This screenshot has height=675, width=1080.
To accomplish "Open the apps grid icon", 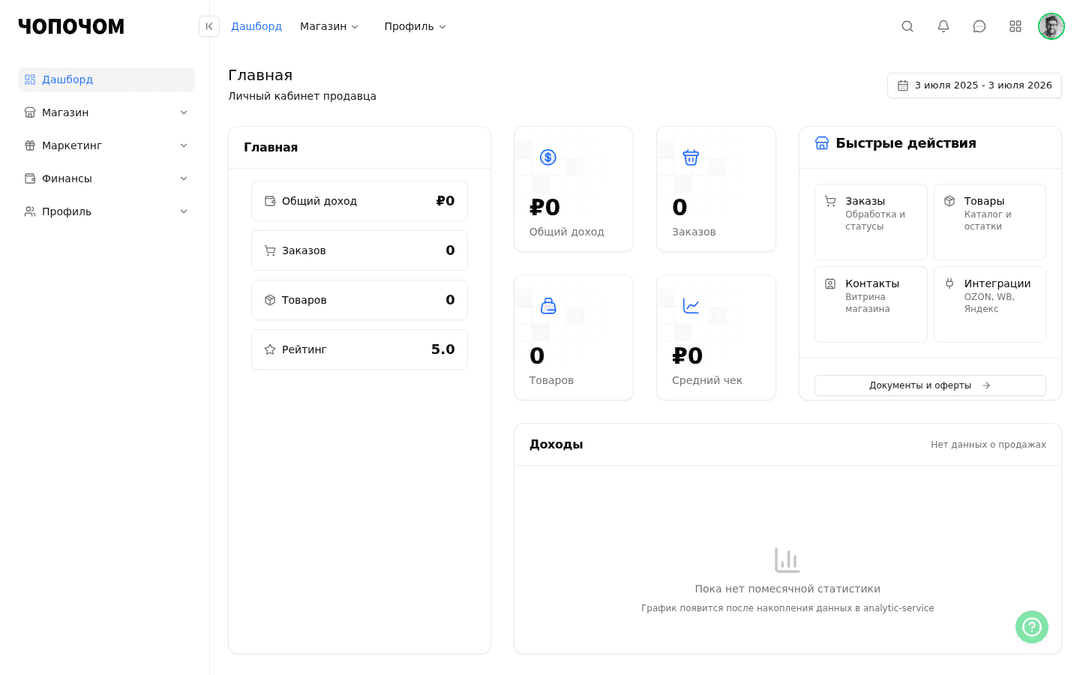I will tap(1015, 26).
